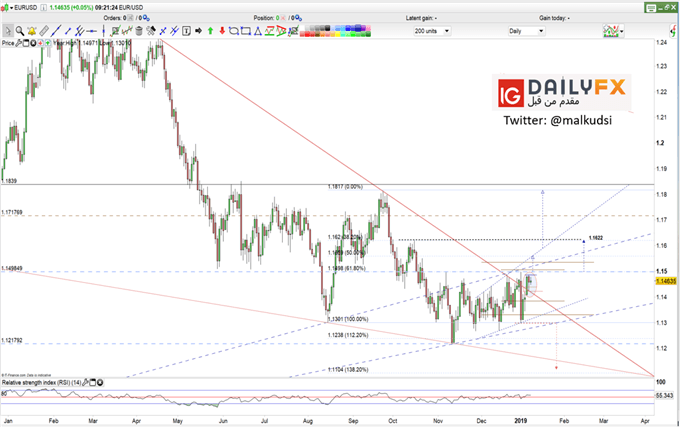Select the text annotation T tool

[186, 31]
